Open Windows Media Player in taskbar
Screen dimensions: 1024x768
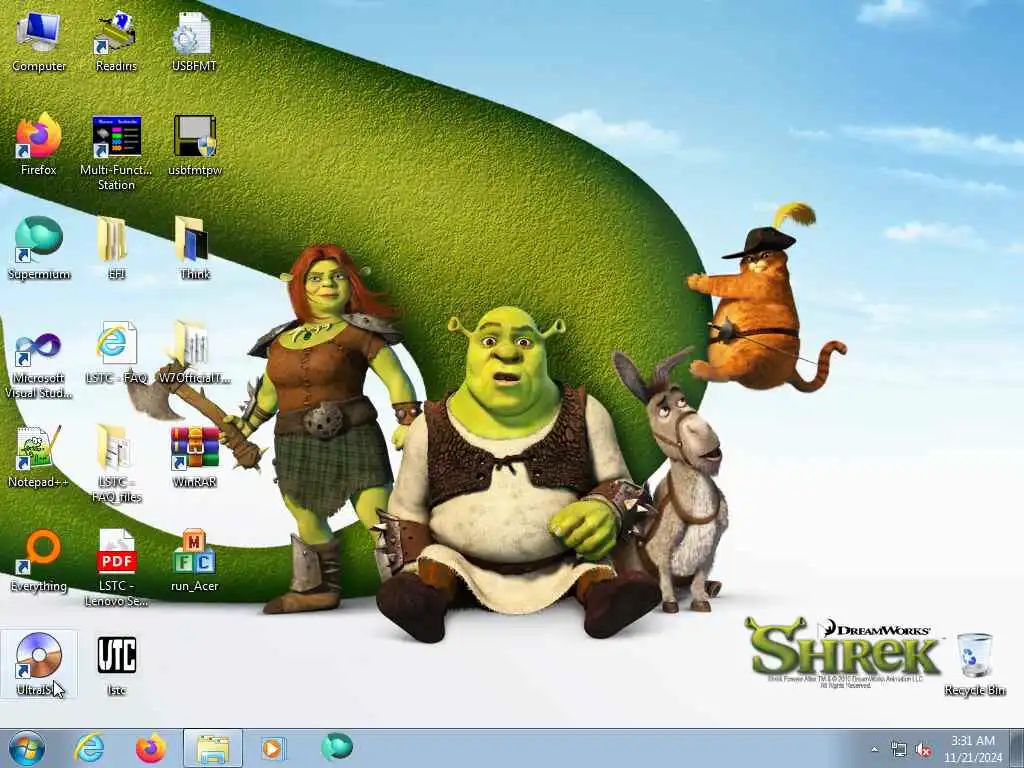point(272,748)
